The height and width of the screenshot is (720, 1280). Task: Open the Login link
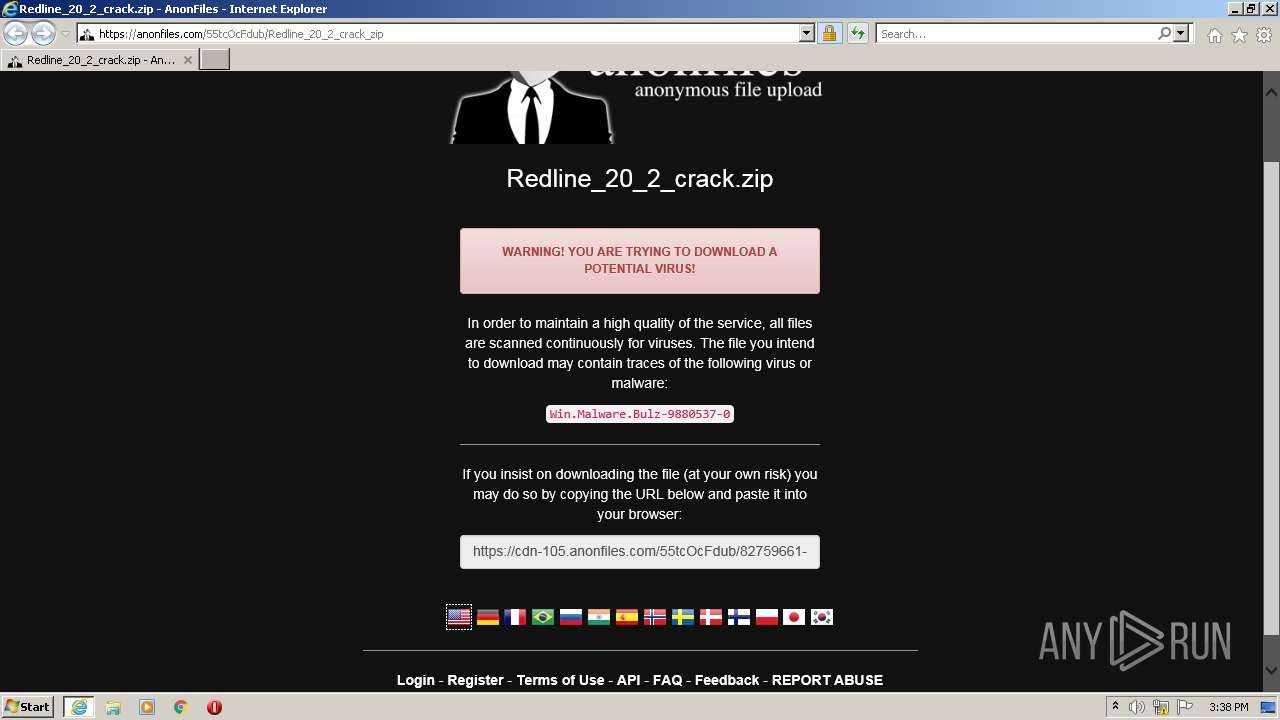(x=416, y=680)
